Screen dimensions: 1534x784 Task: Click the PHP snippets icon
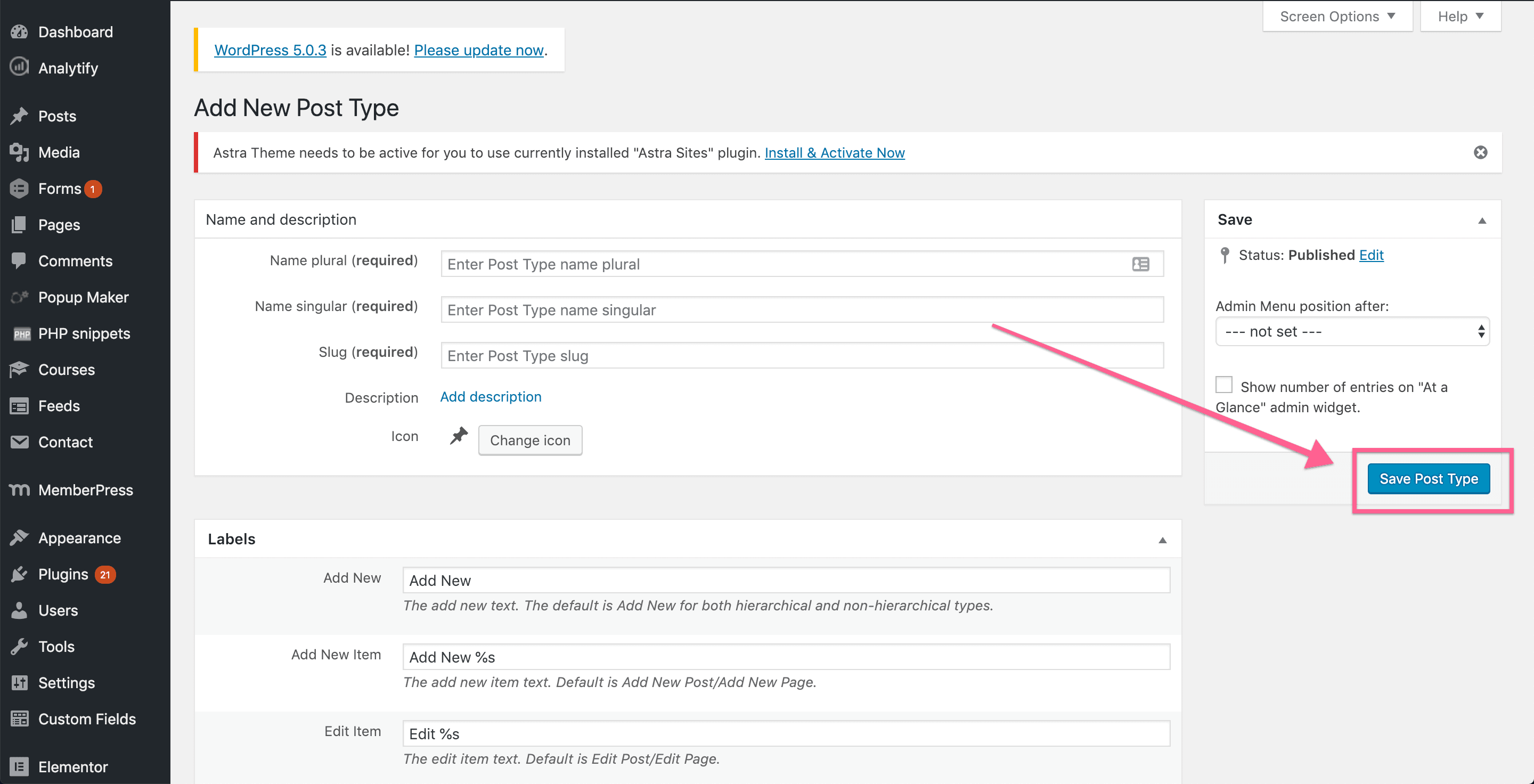click(21, 334)
